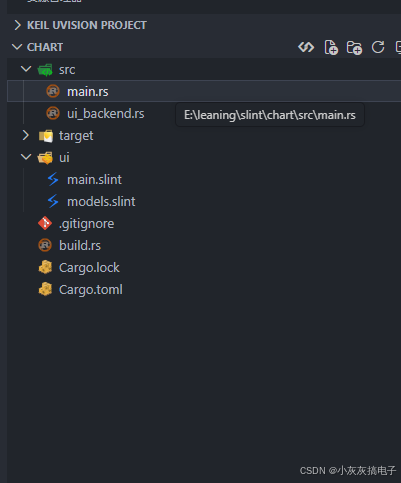Screen dimensions: 401x483
Task: Click the New Folder icon in CHART header
Action: 354,47
